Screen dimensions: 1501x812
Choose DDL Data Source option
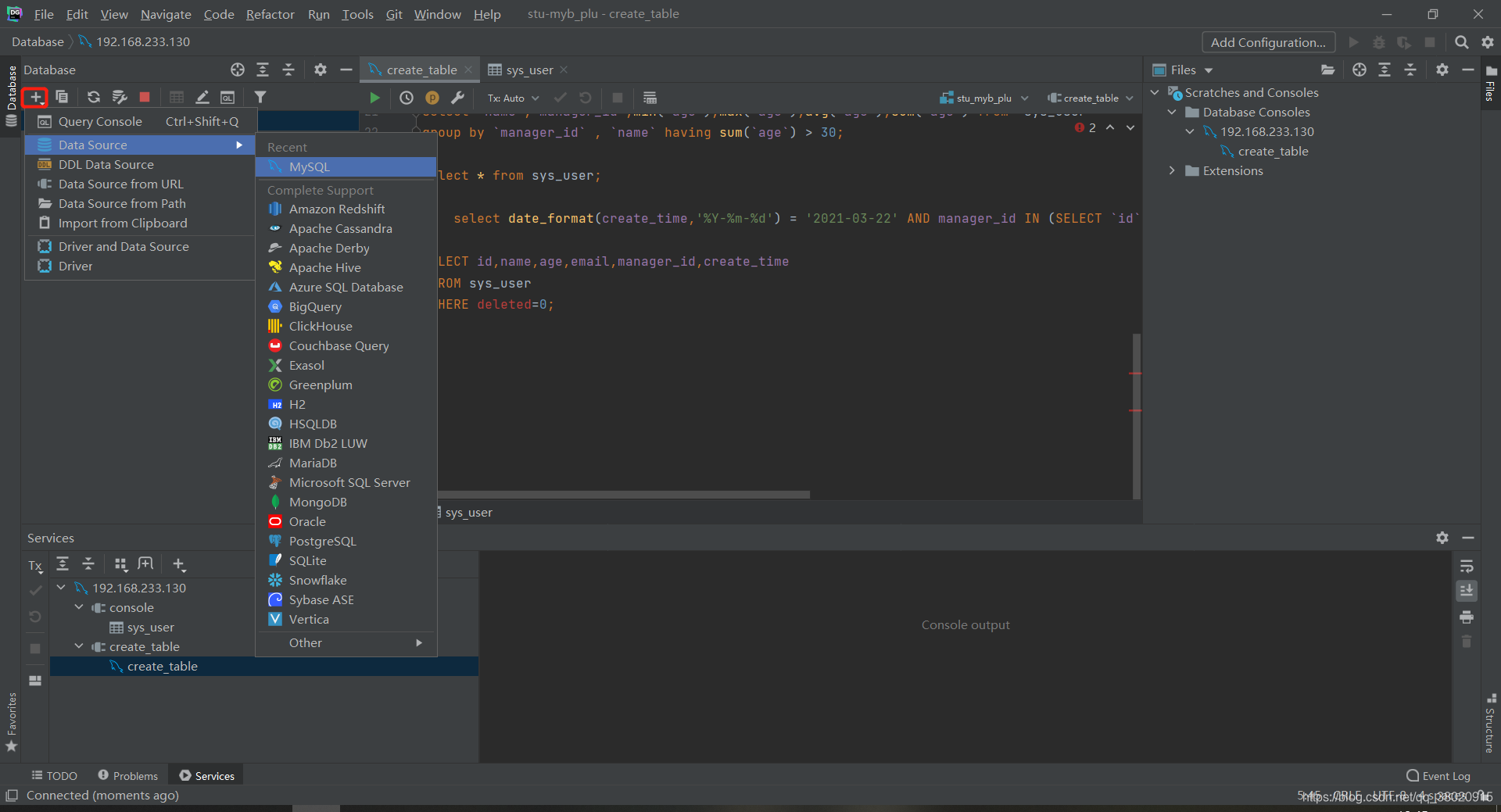tap(141, 164)
